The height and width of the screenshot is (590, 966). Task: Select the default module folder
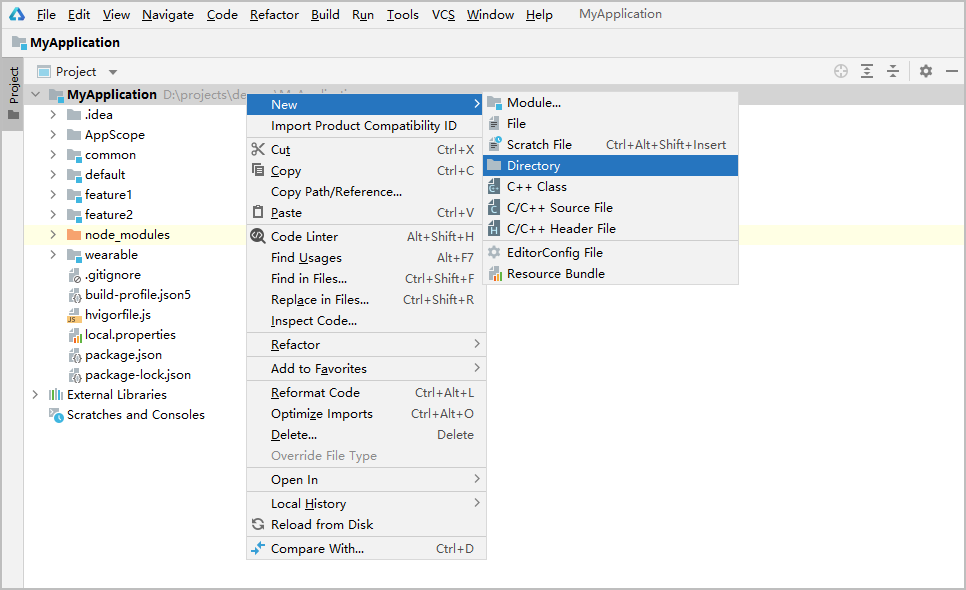click(105, 174)
